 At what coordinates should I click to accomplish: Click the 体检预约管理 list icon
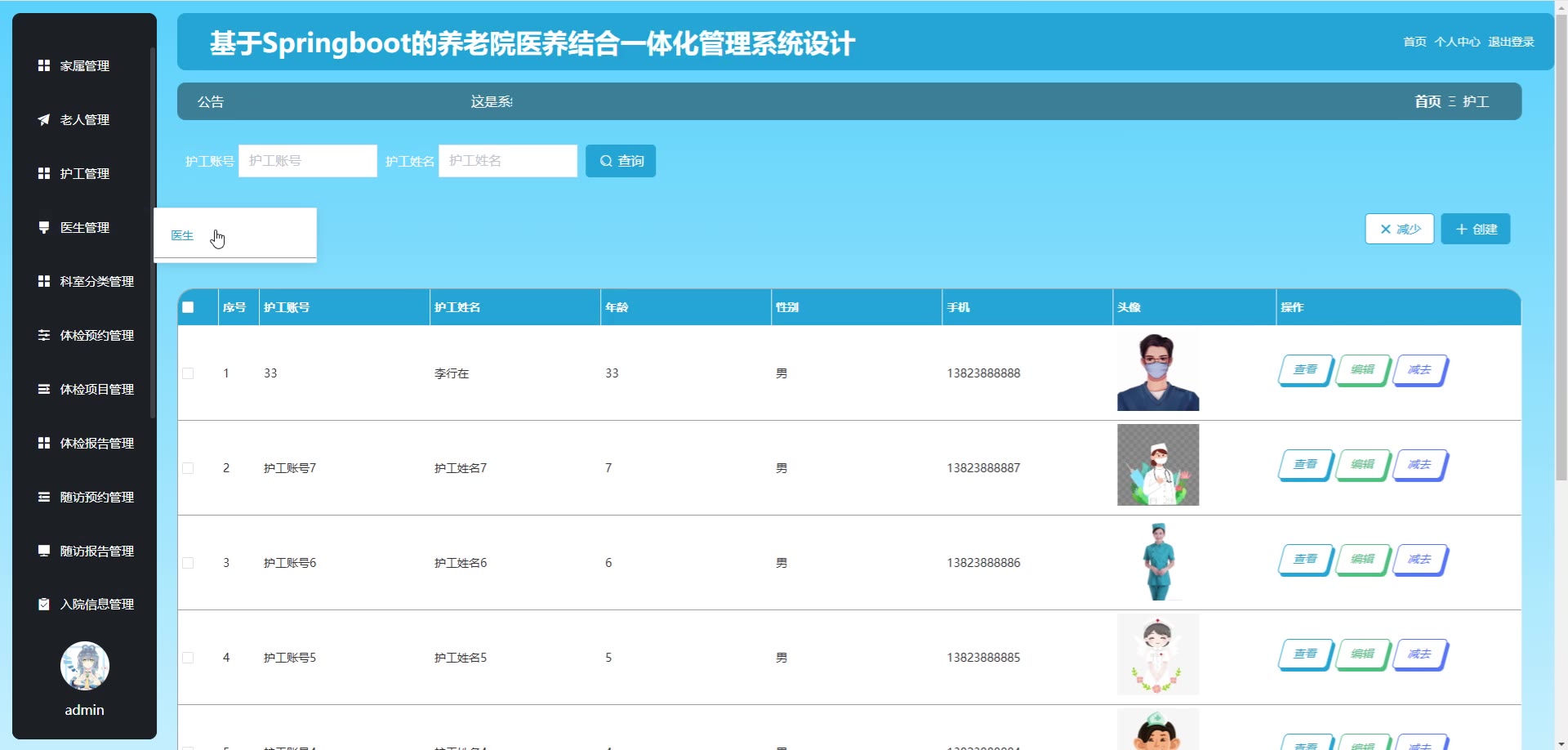click(x=44, y=335)
